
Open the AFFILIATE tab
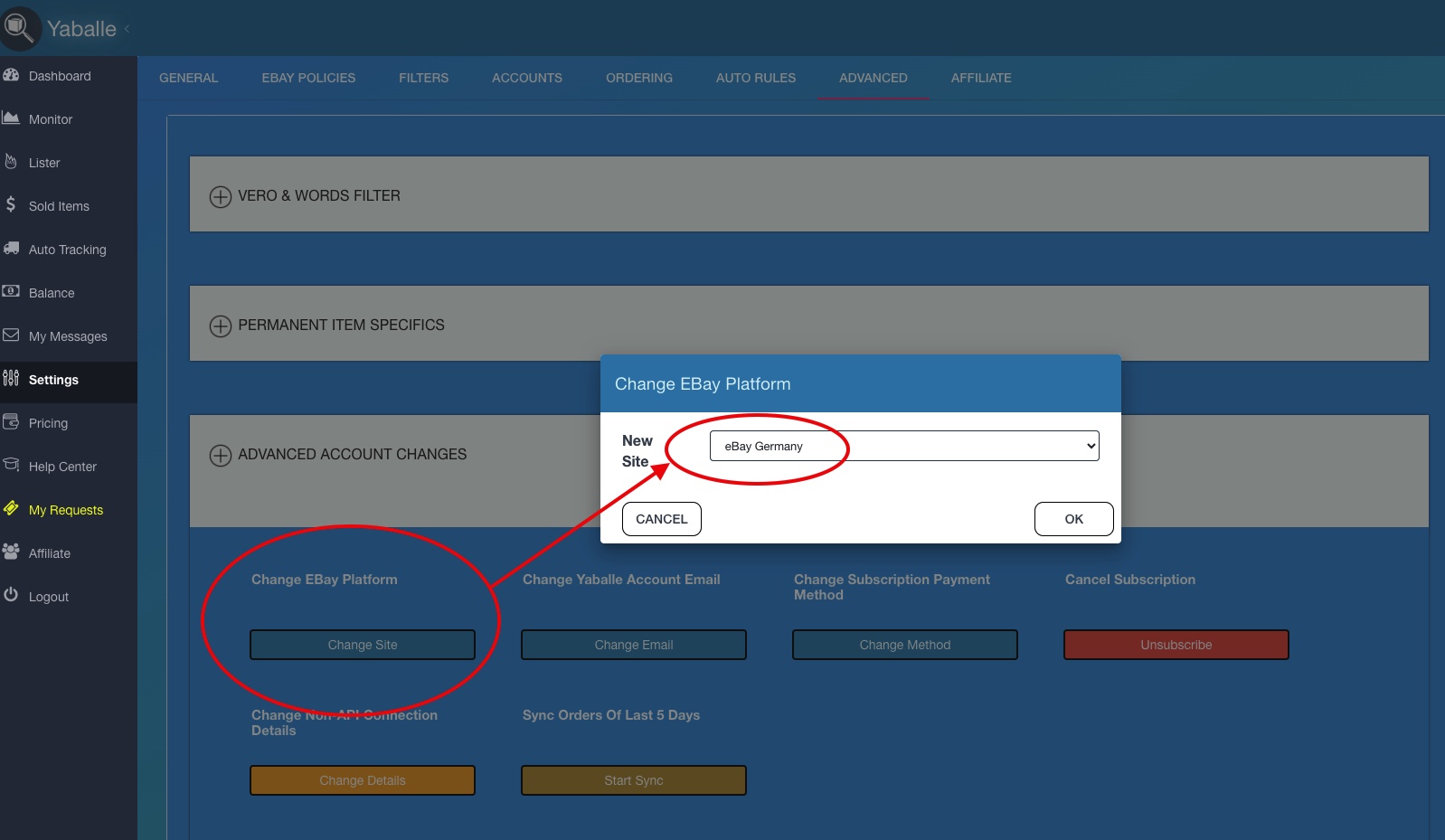pyautogui.click(x=981, y=78)
